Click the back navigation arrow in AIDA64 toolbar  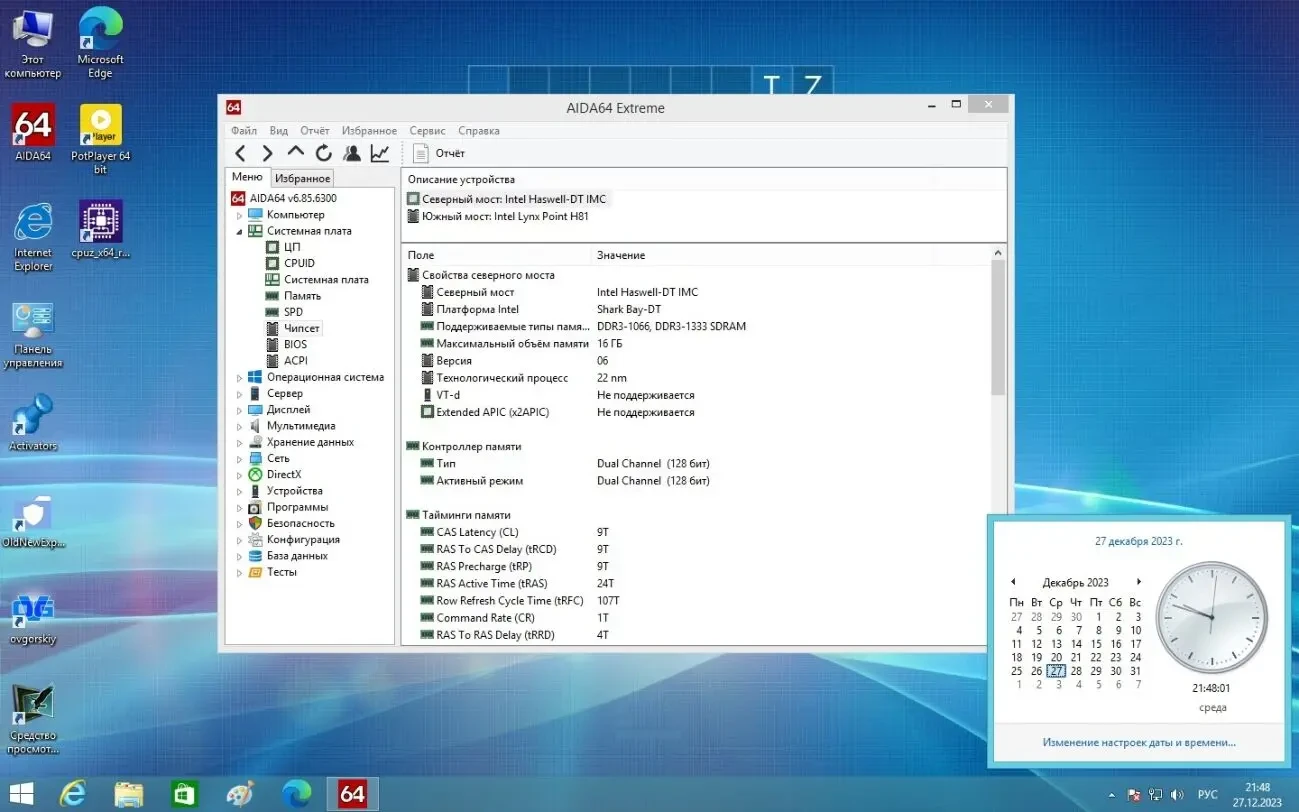[241, 152]
